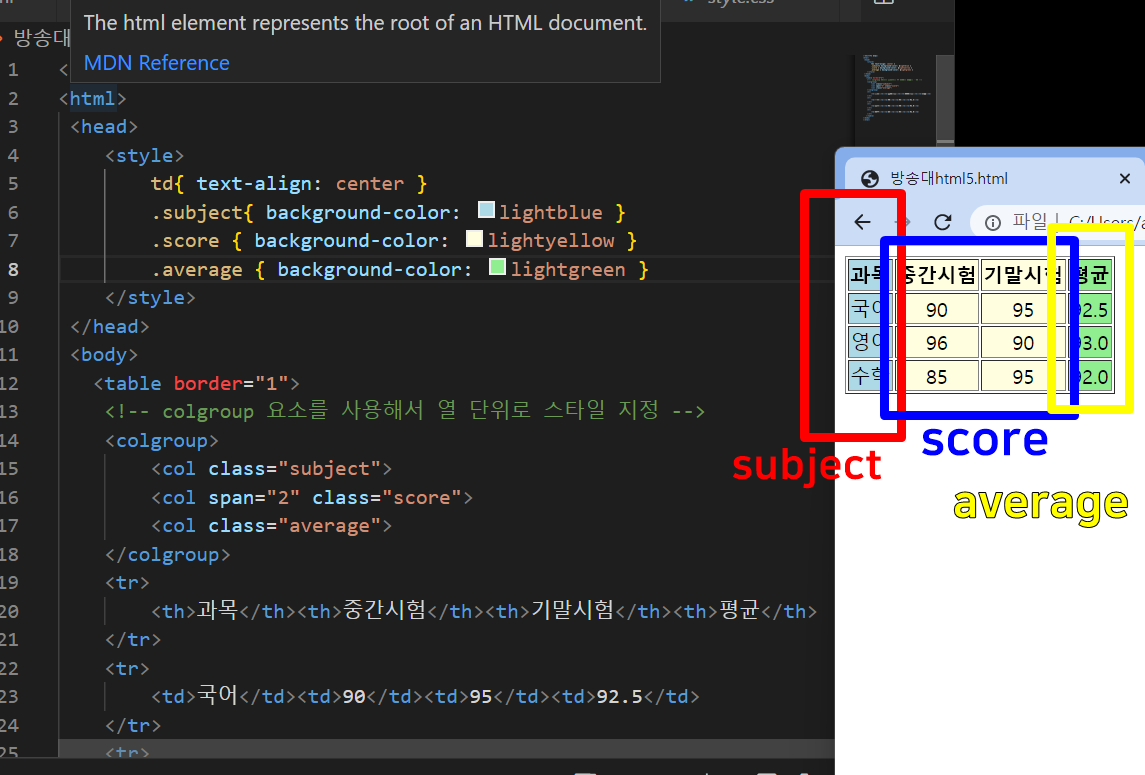This screenshot has width=1145, height=775.
Task: Click the 기말시험 header cell in browser table
Action: pos(1023,275)
